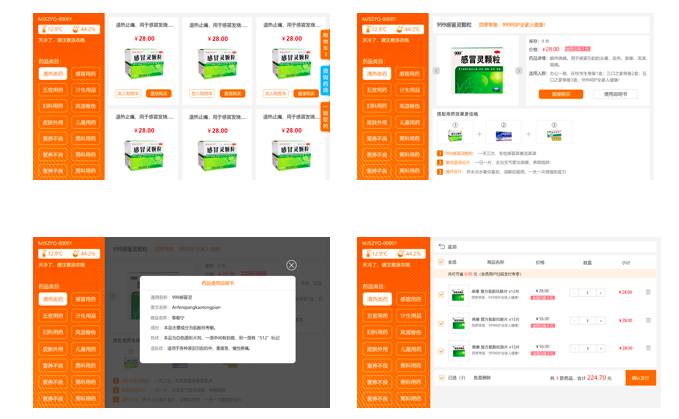Click 直接购买 on the third product card
The height and width of the screenshot is (419, 679).
point(306,93)
